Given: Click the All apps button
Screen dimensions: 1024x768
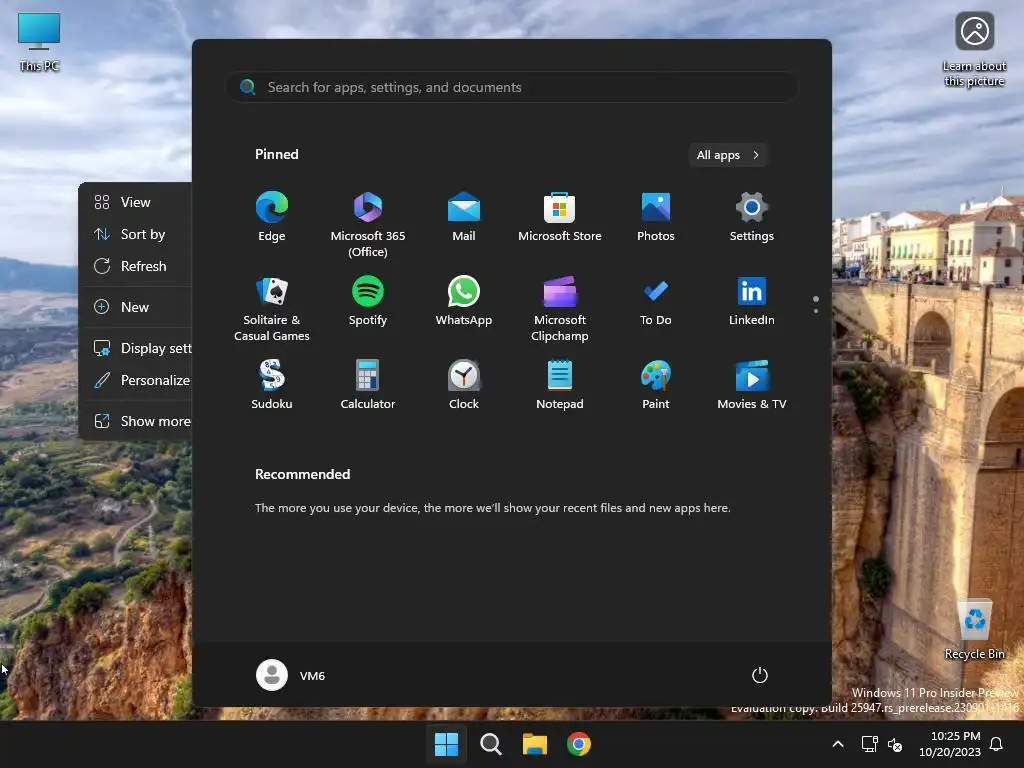Looking at the screenshot, I should tap(728, 155).
